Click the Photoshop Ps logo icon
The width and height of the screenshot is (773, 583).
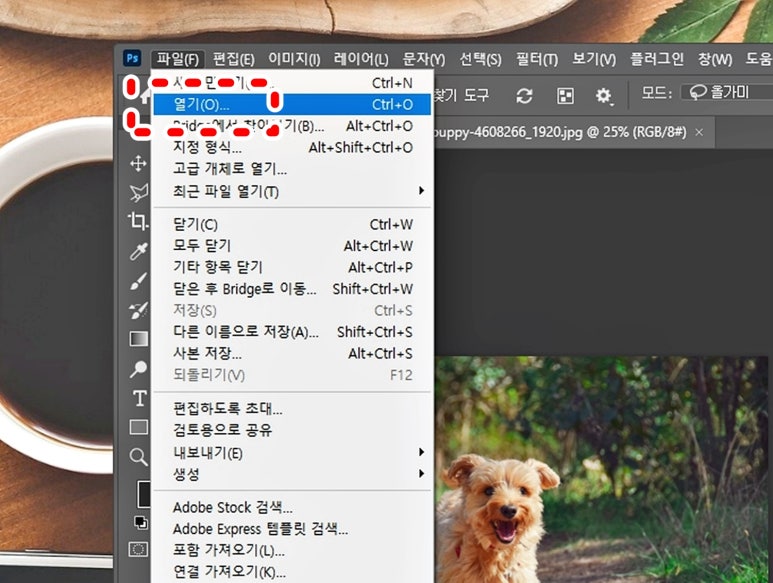[132, 58]
